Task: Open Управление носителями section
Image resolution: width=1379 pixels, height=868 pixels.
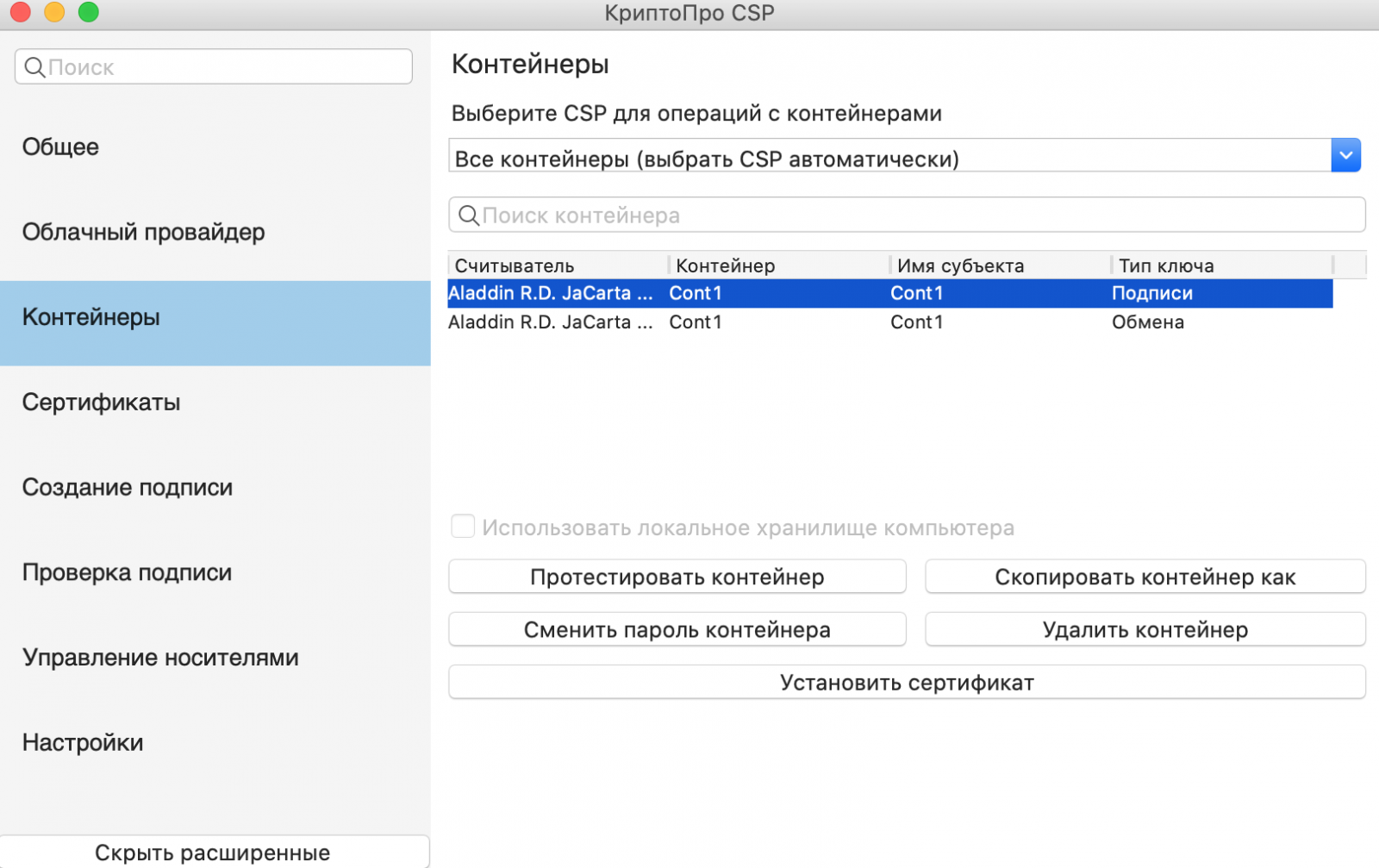Action: [160, 658]
